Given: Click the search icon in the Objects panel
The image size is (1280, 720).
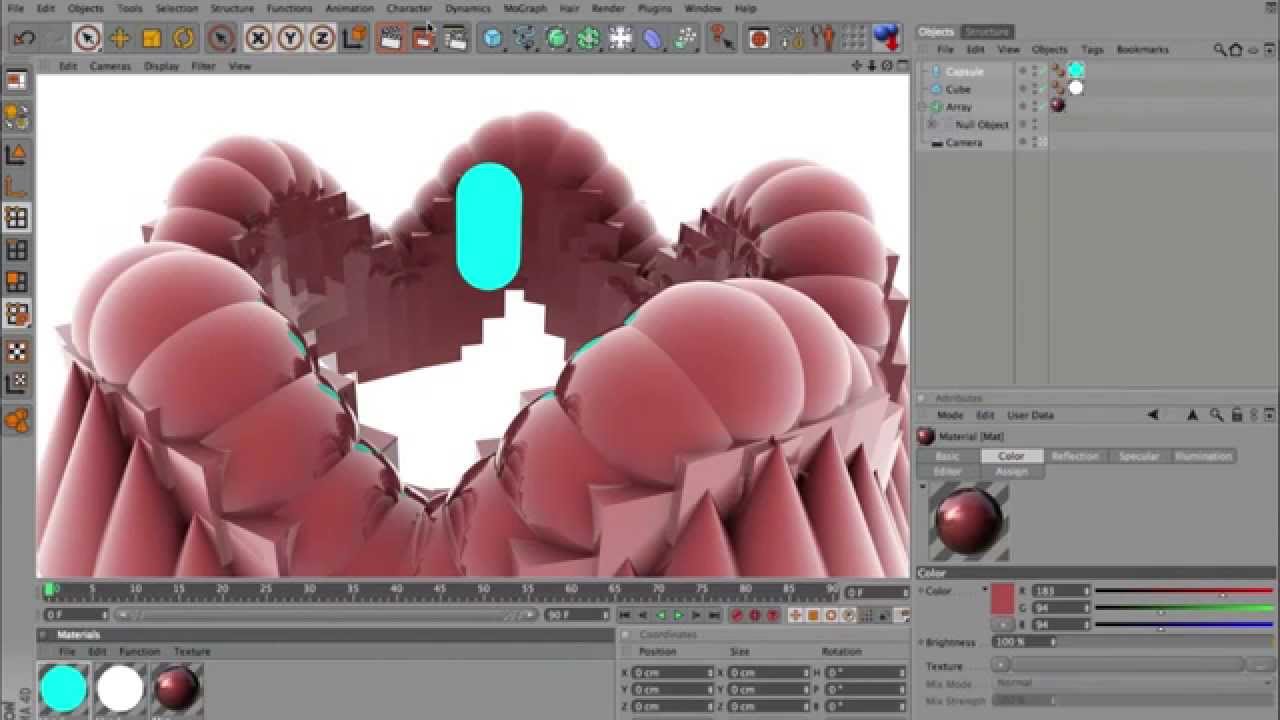Looking at the screenshot, I should (1220, 49).
